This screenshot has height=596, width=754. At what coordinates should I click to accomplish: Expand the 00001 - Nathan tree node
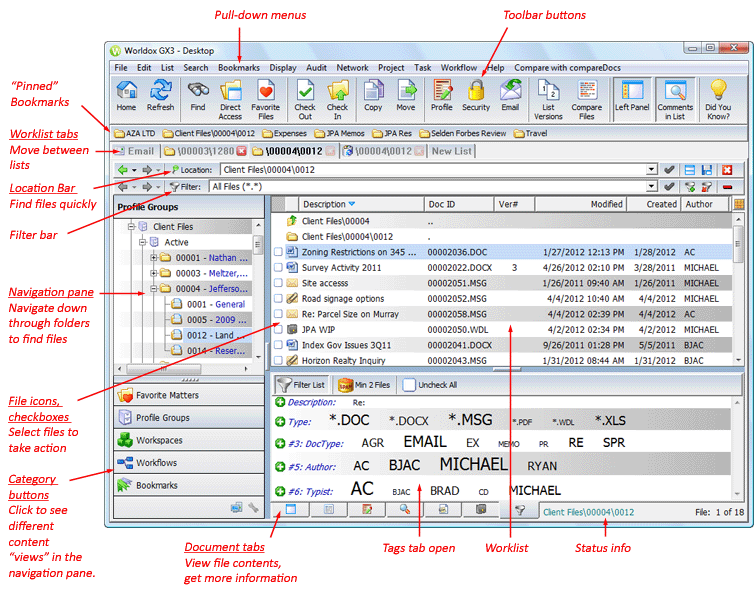click(x=154, y=258)
